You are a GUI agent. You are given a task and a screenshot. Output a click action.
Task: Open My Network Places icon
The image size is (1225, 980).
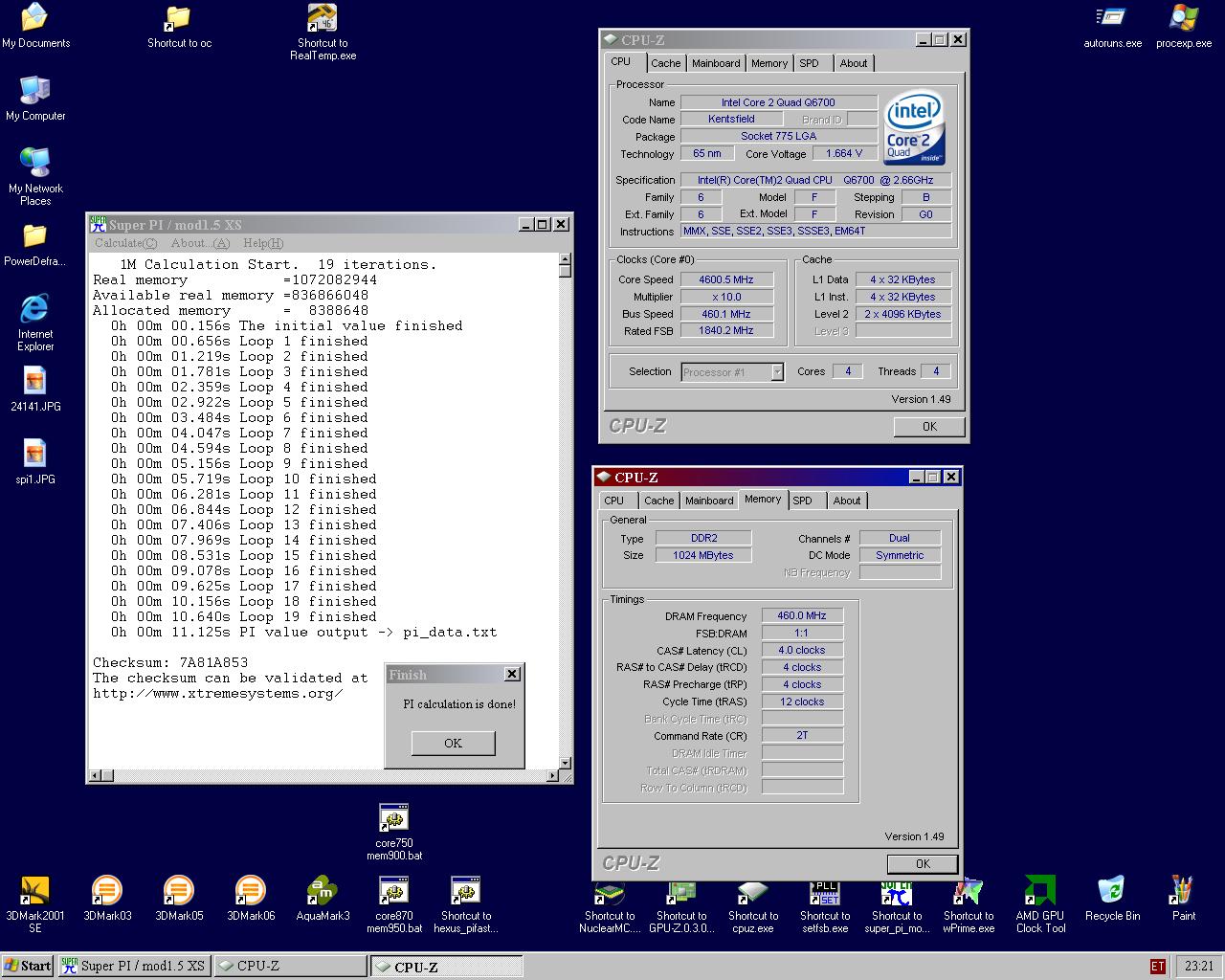click(x=35, y=177)
